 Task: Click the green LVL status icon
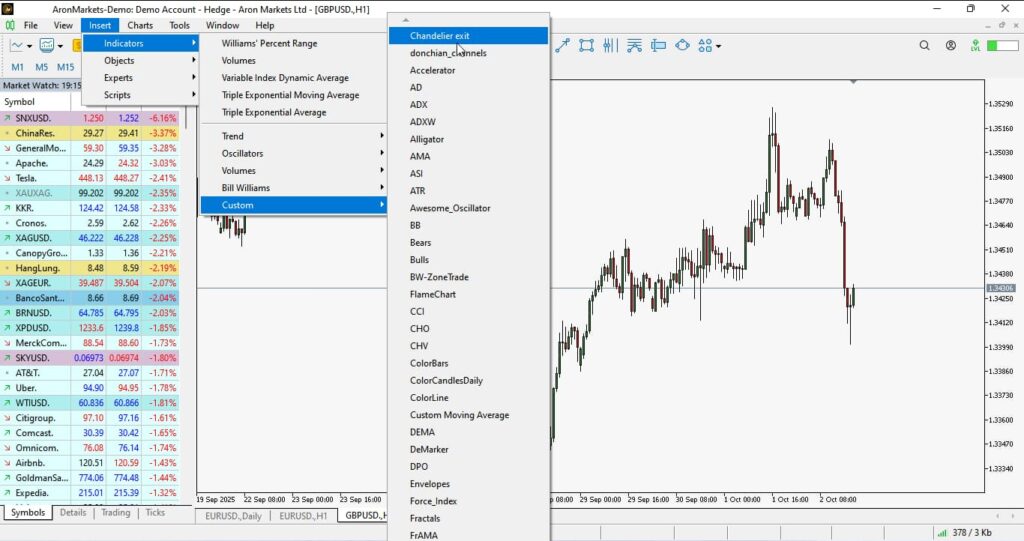pos(975,45)
